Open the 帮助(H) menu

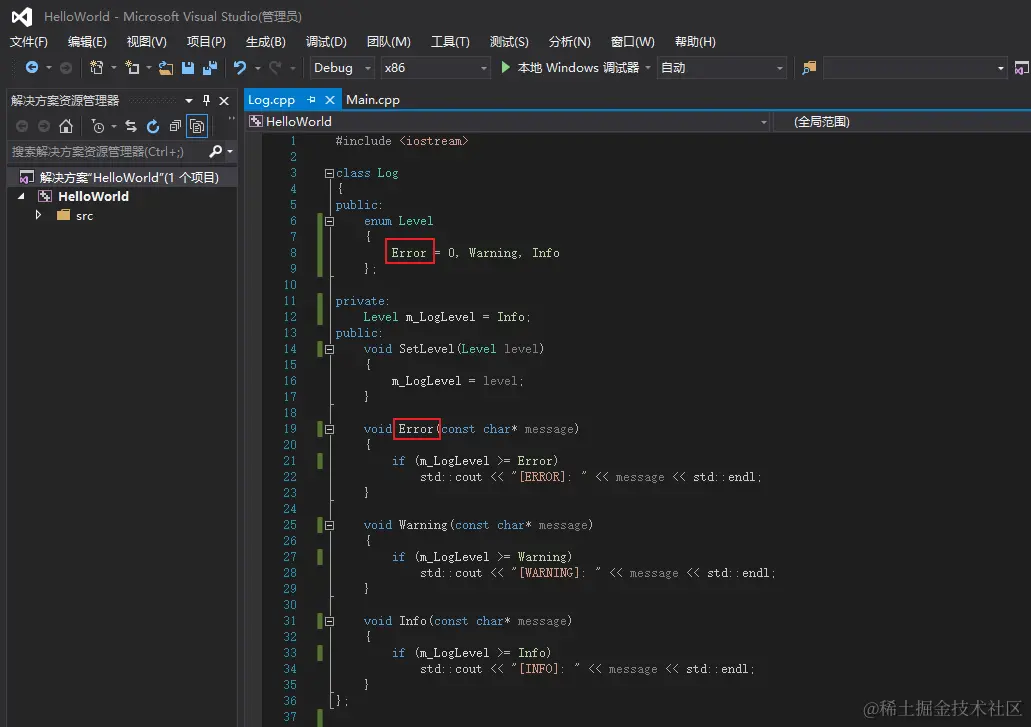tap(695, 42)
